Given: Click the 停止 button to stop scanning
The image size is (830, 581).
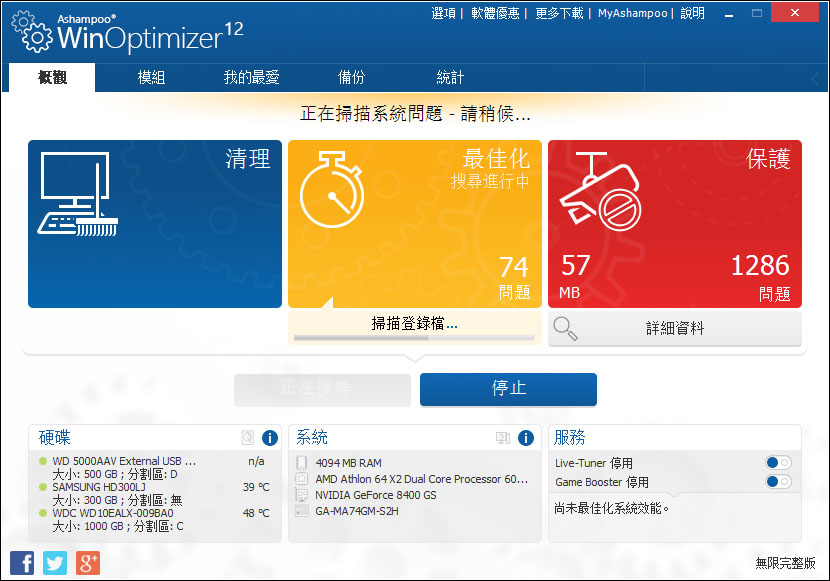Looking at the screenshot, I should (508, 389).
